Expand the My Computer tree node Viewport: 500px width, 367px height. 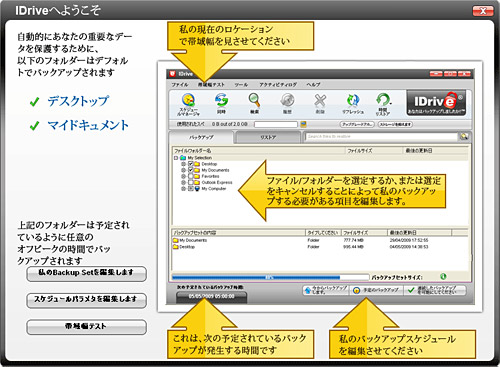click(x=183, y=189)
